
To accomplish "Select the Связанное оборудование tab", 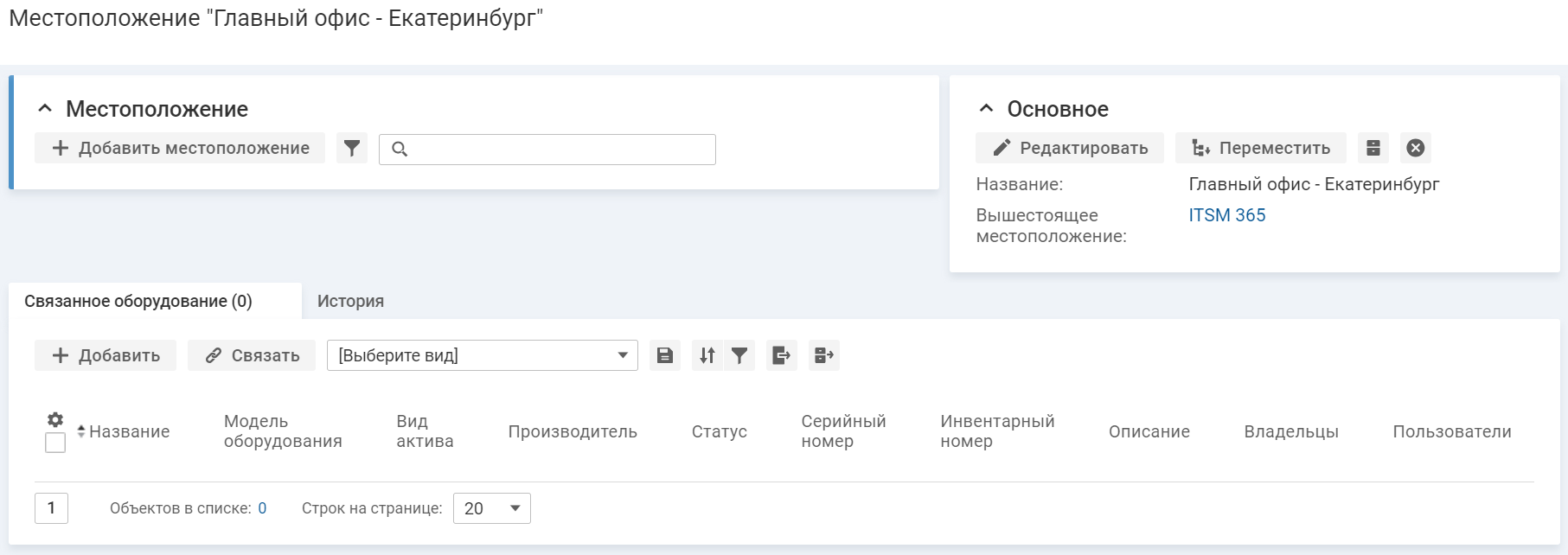I will click(x=138, y=301).
